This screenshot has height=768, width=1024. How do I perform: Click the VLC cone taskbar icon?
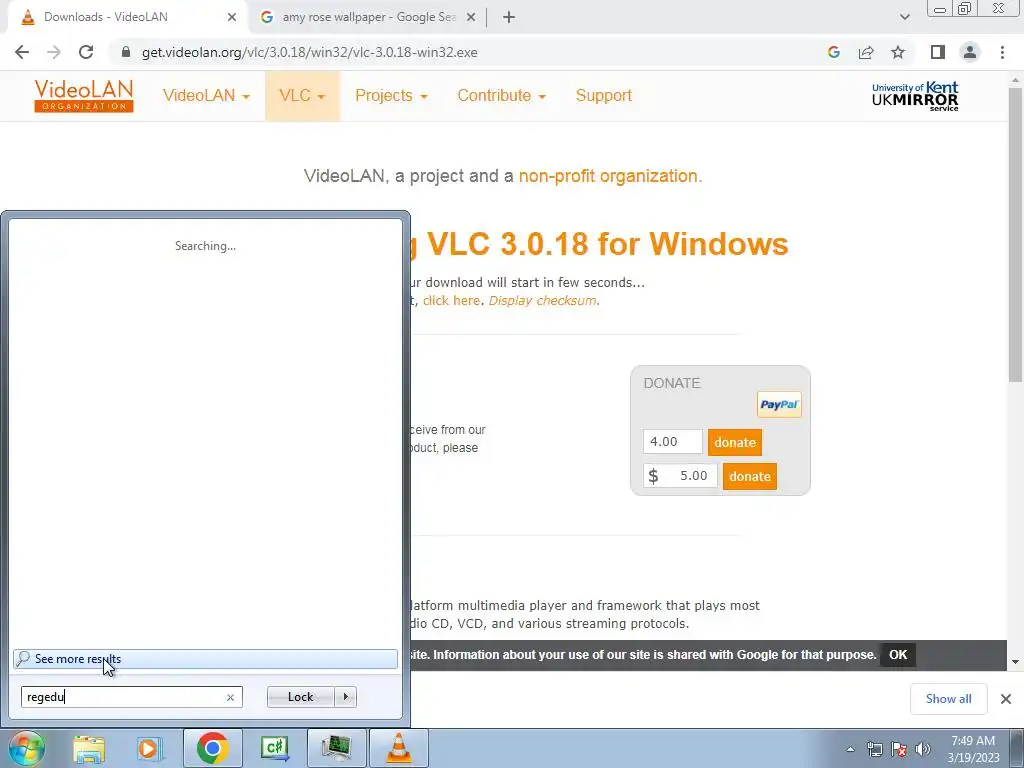click(398, 748)
